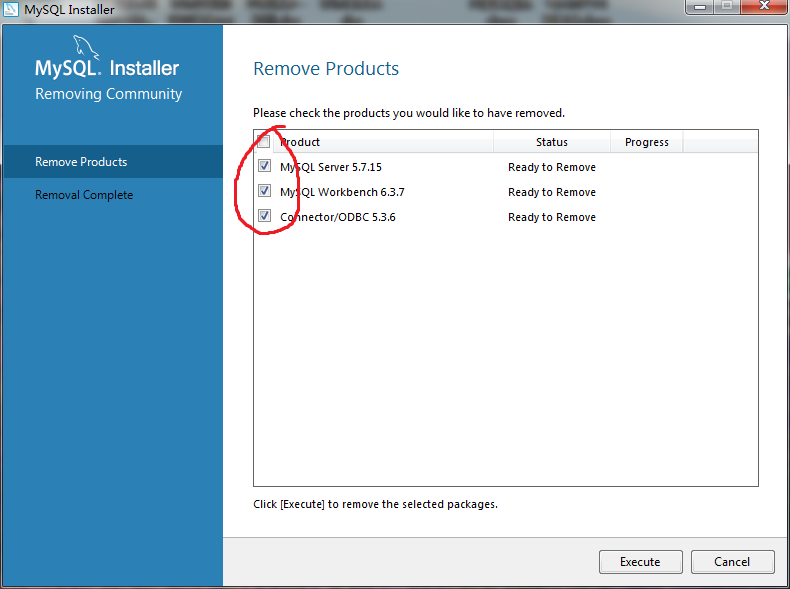This screenshot has height=589, width=790.
Task: Select the Remove Products step in sidebar
Action: coord(113,162)
